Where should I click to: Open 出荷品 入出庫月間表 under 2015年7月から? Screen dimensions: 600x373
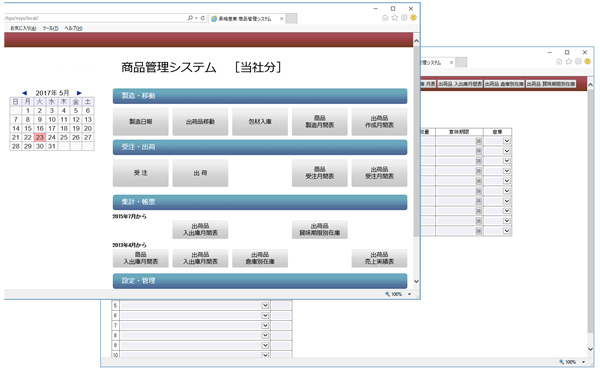tap(200, 230)
